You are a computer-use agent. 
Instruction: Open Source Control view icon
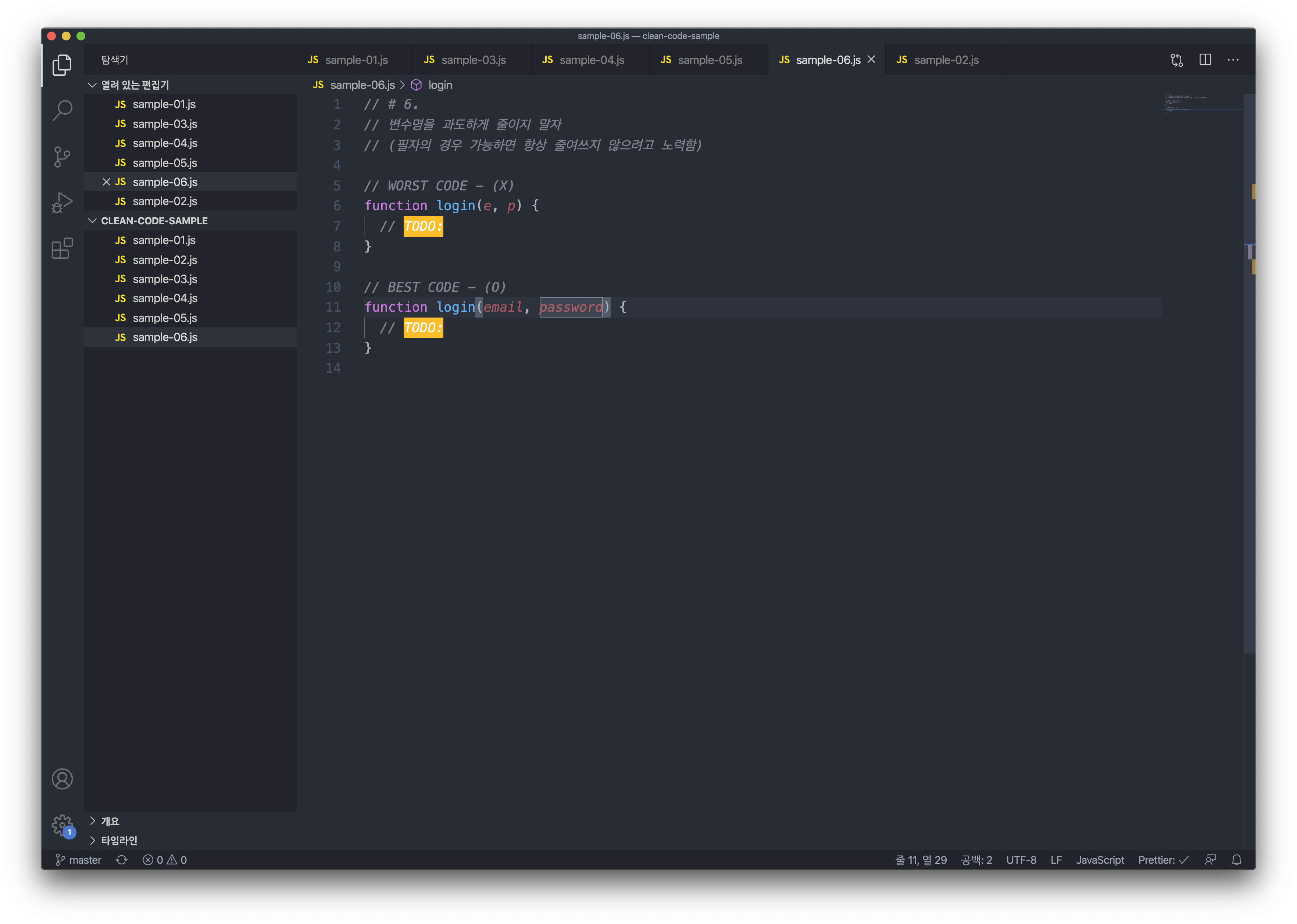(62, 157)
